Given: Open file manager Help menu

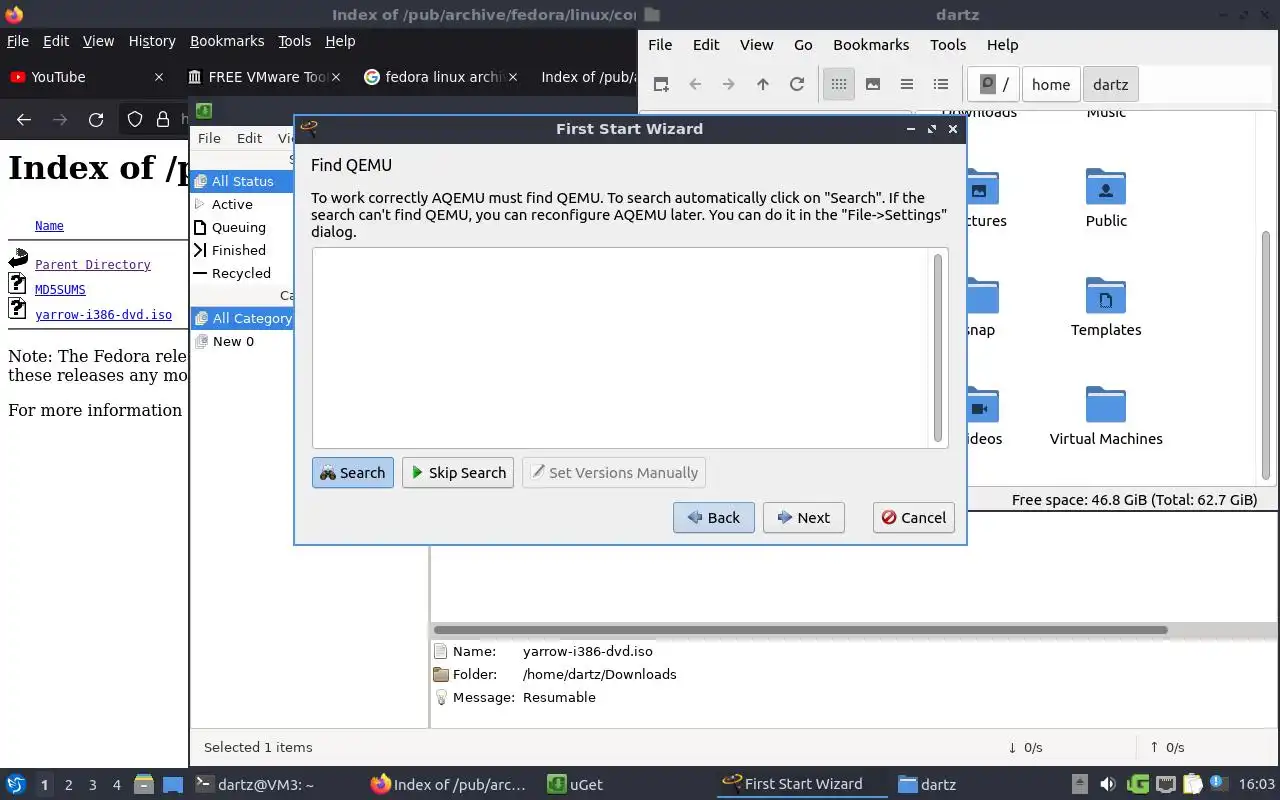Looking at the screenshot, I should click(x=1002, y=45).
